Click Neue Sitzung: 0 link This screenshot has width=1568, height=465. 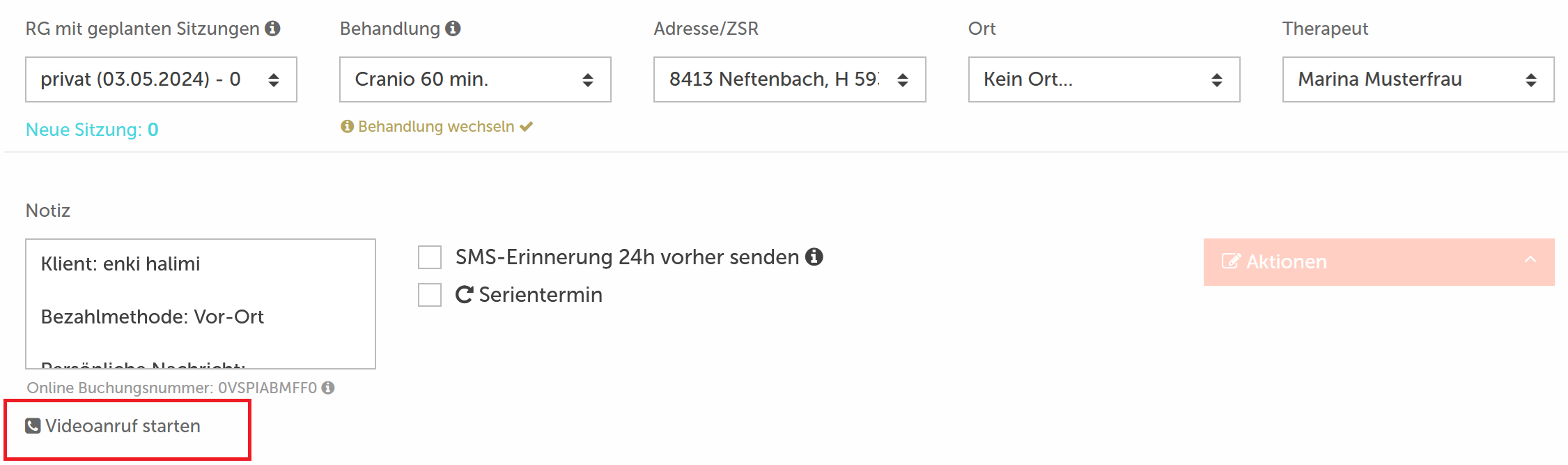92,130
